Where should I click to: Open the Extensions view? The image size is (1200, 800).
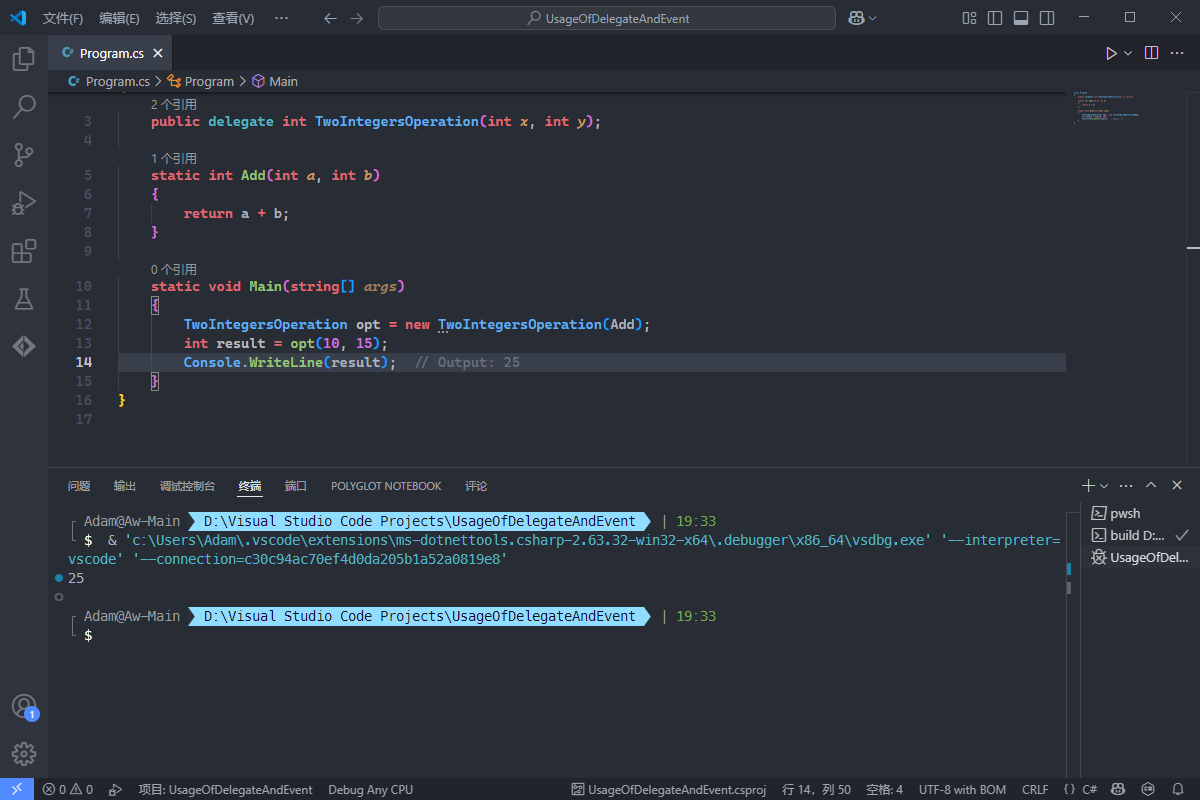tap(24, 251)
